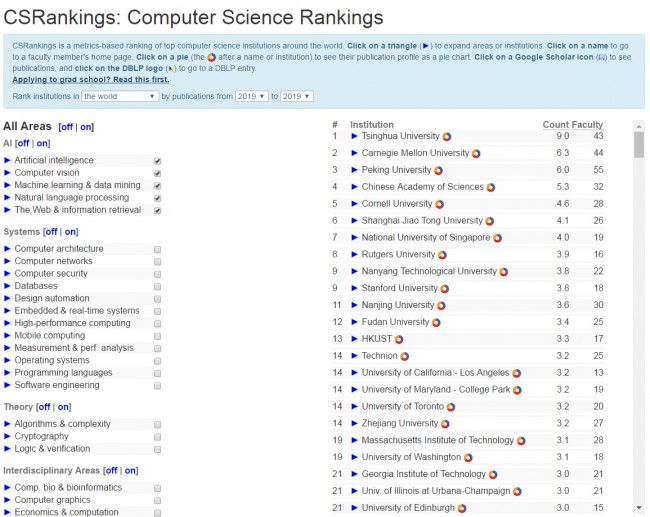Click University of Washington pie icon
The width and height of the screenshot is (650, 517).
click(468, 458)
